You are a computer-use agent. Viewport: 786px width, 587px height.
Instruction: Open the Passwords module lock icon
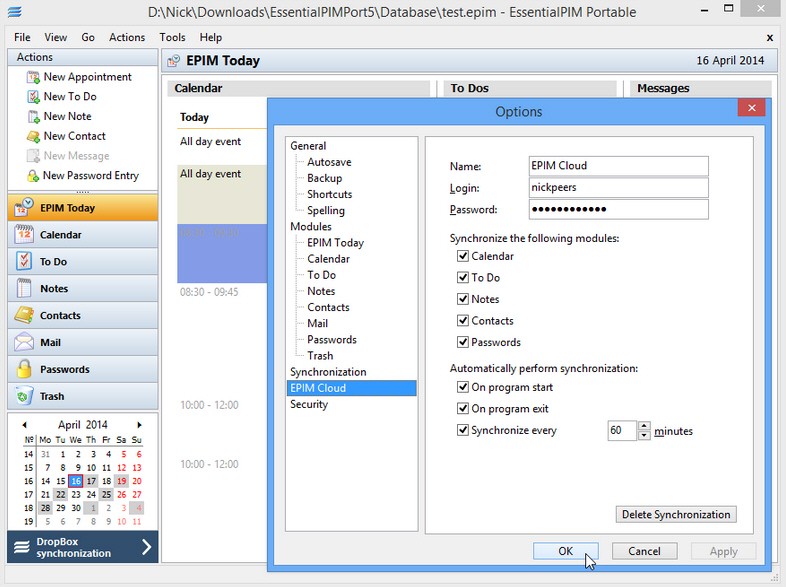point(23,369)
